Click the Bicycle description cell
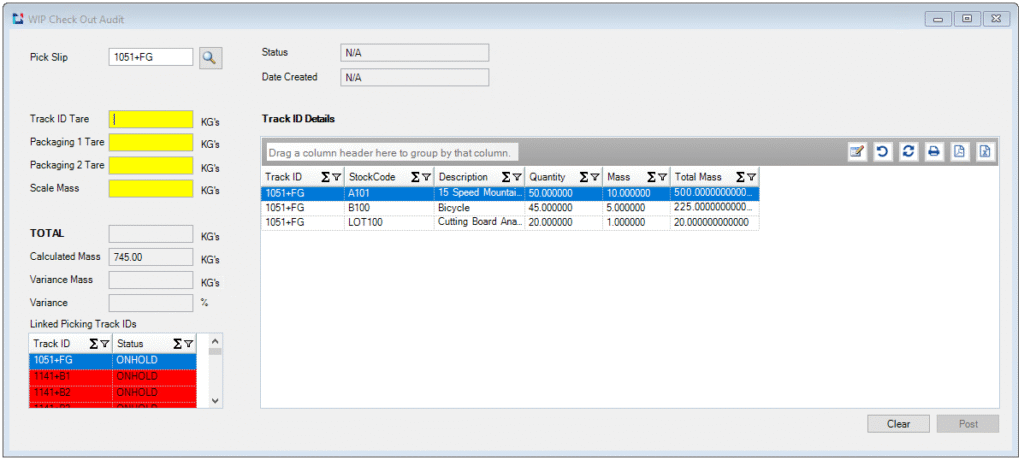 point(480,208)
